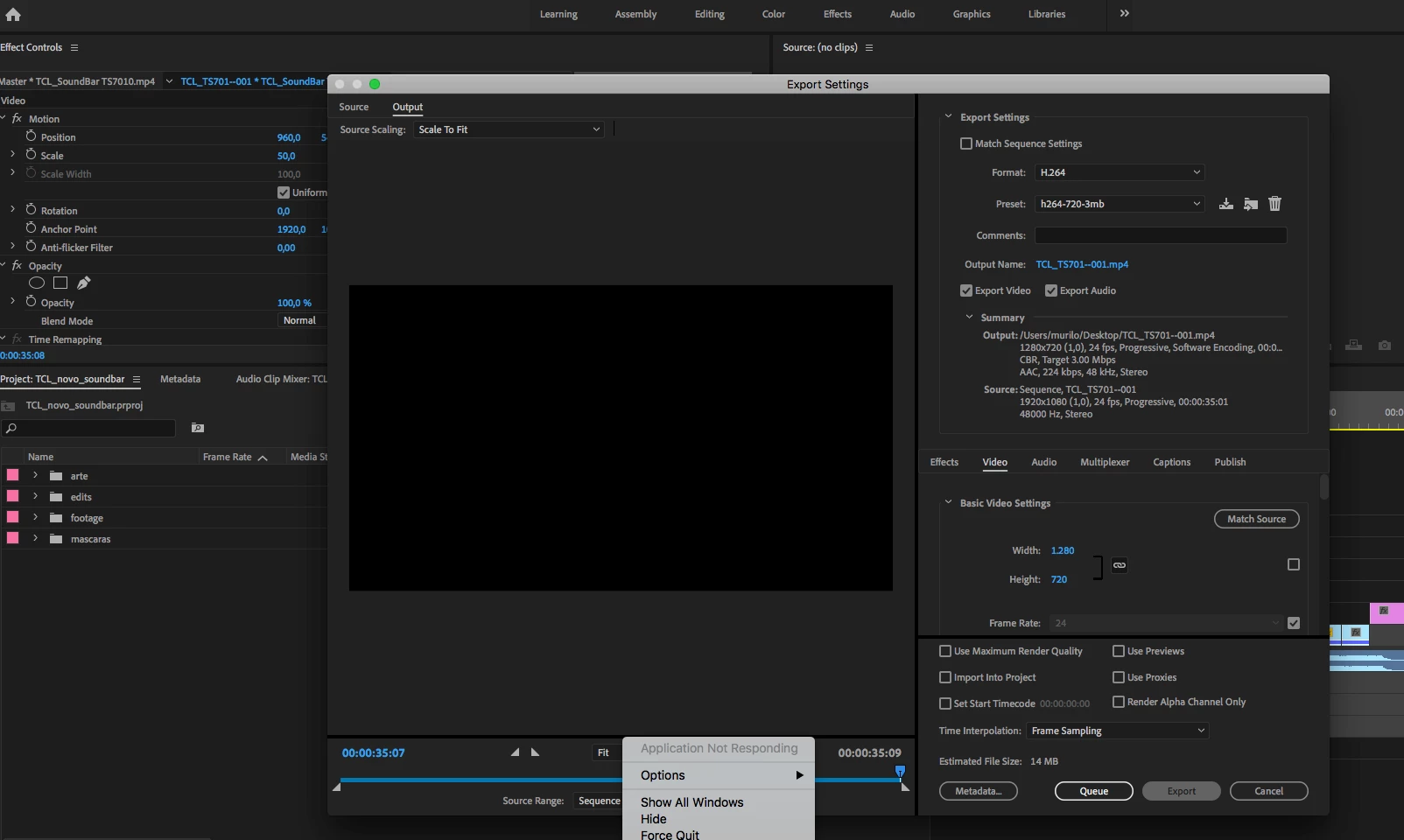Enable Set Start Timecode checkbox
The height and width of the screenshot is (840, 1404).
945,703
